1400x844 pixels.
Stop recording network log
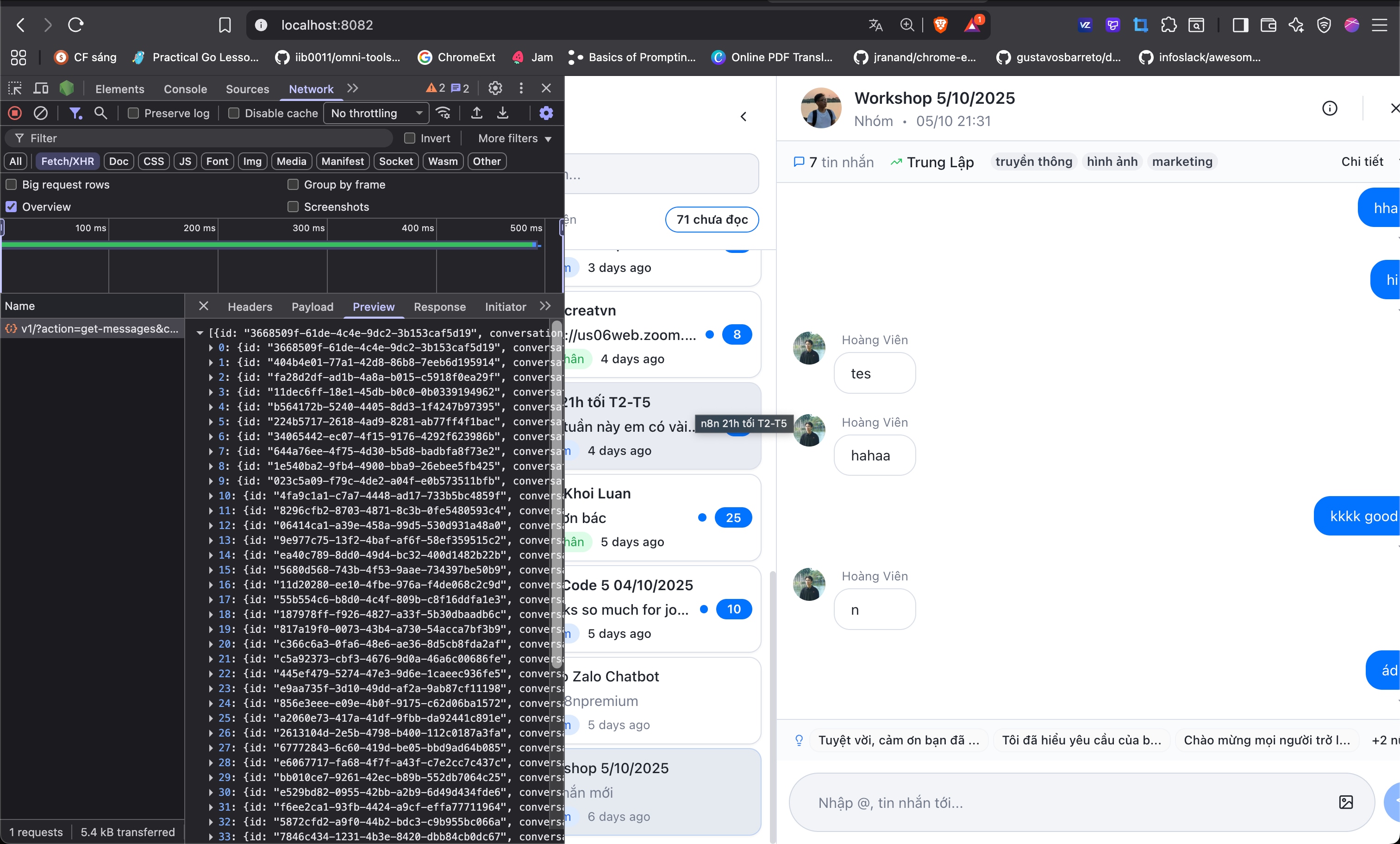15,113
